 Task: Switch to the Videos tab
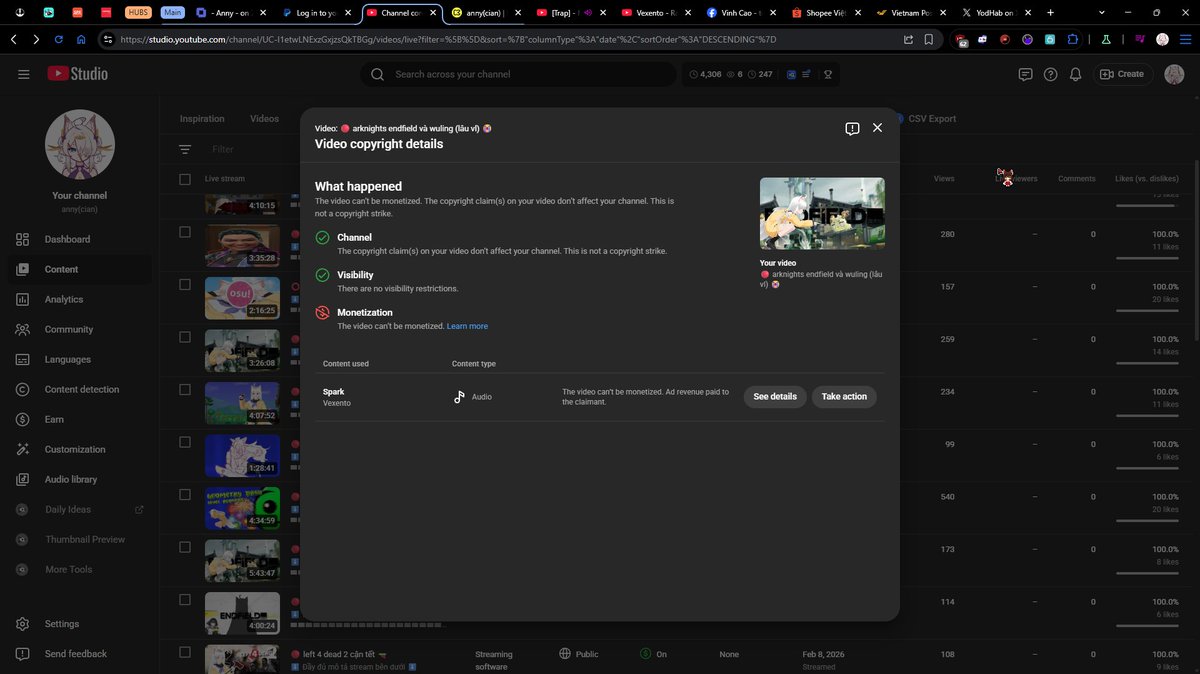click(x=264, y=118)
